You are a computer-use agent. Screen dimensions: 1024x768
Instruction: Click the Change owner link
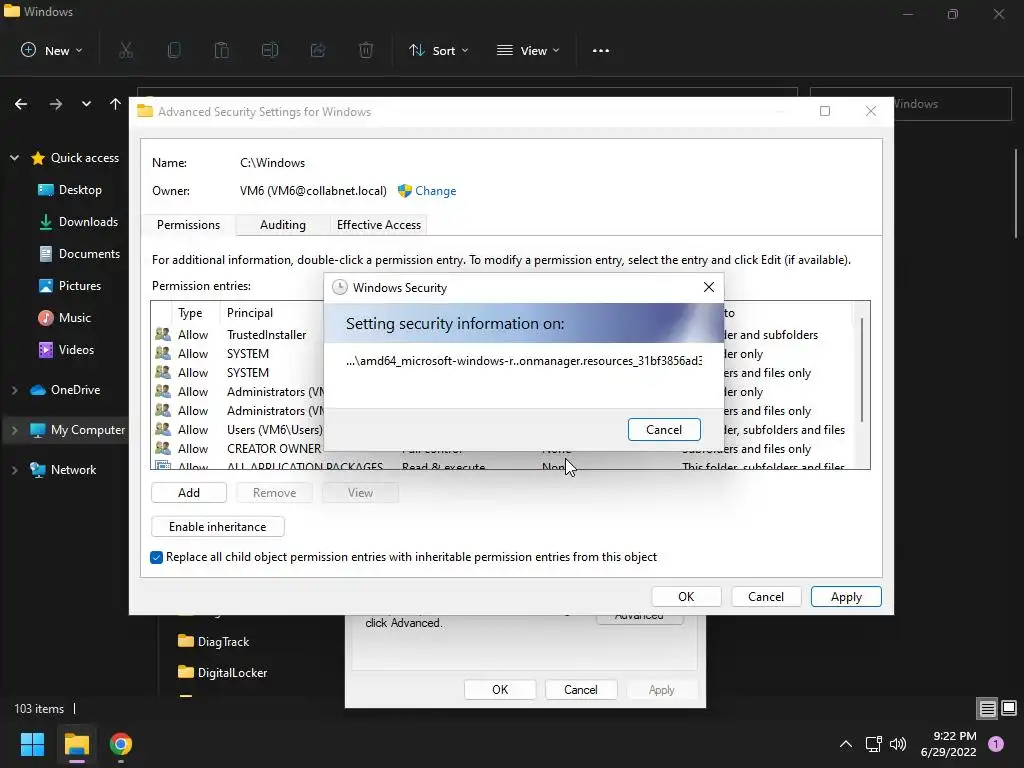(436, 191)
